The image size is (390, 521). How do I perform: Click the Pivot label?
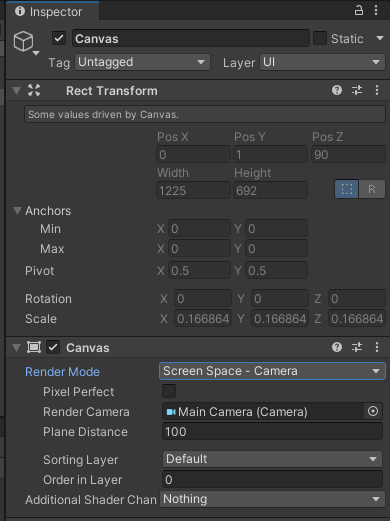tap(39, 271)
